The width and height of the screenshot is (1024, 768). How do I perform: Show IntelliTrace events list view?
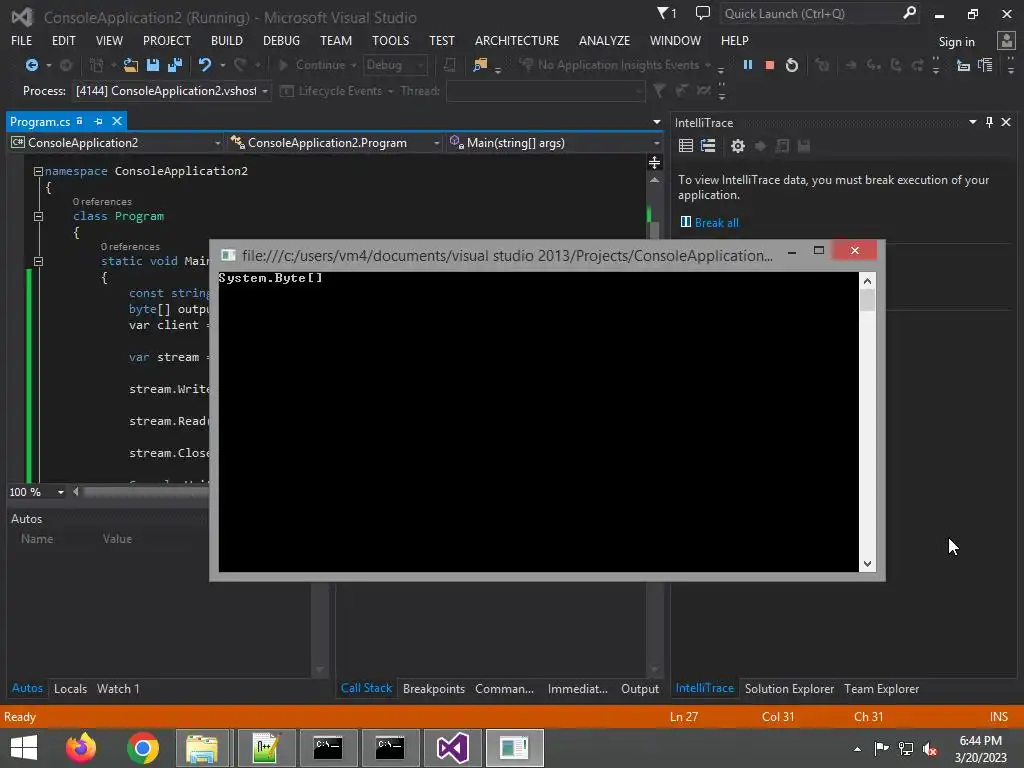[x=686, y=146]
